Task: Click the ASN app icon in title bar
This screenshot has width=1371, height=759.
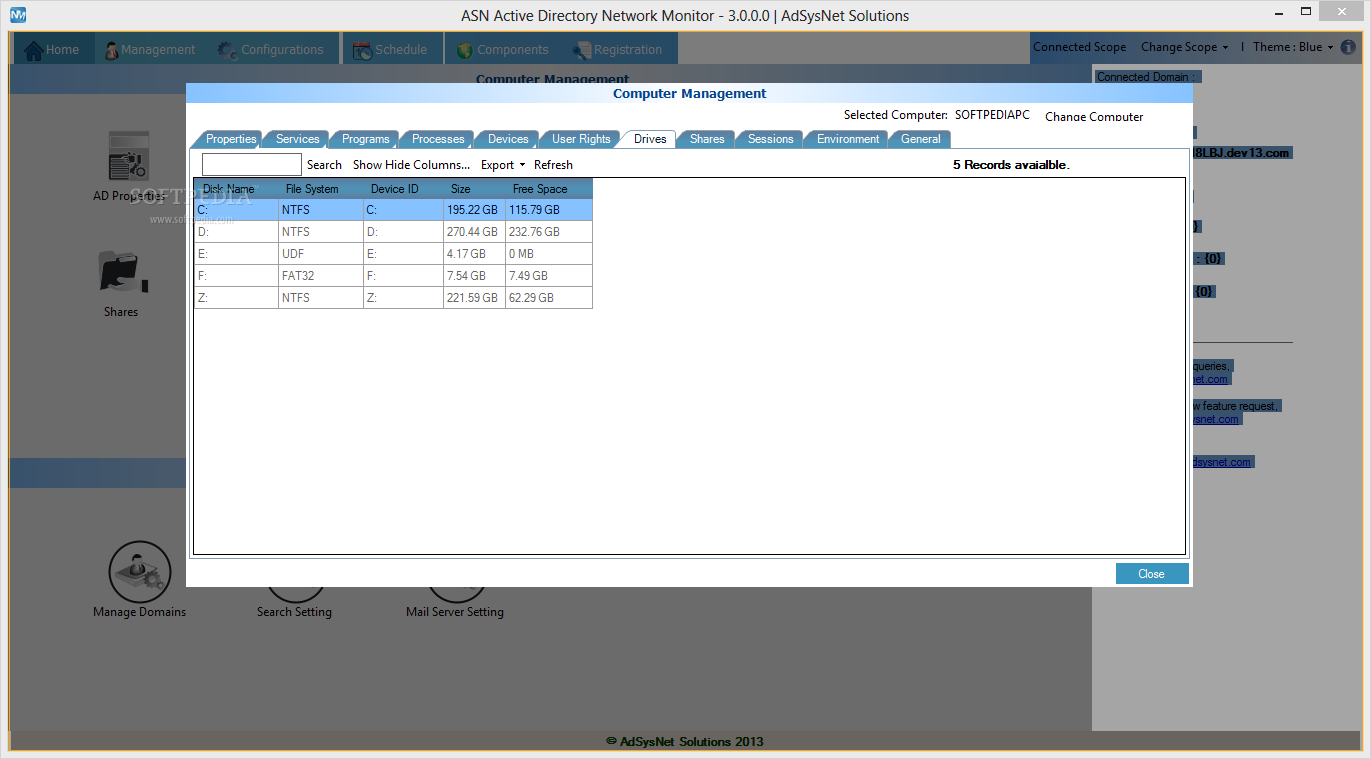Action: 18,15
